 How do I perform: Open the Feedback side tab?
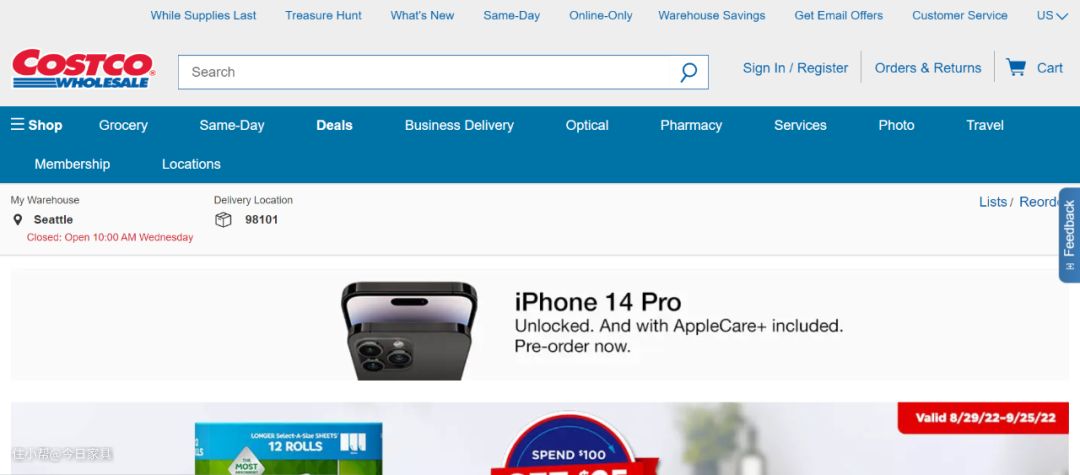point(1069,235)
